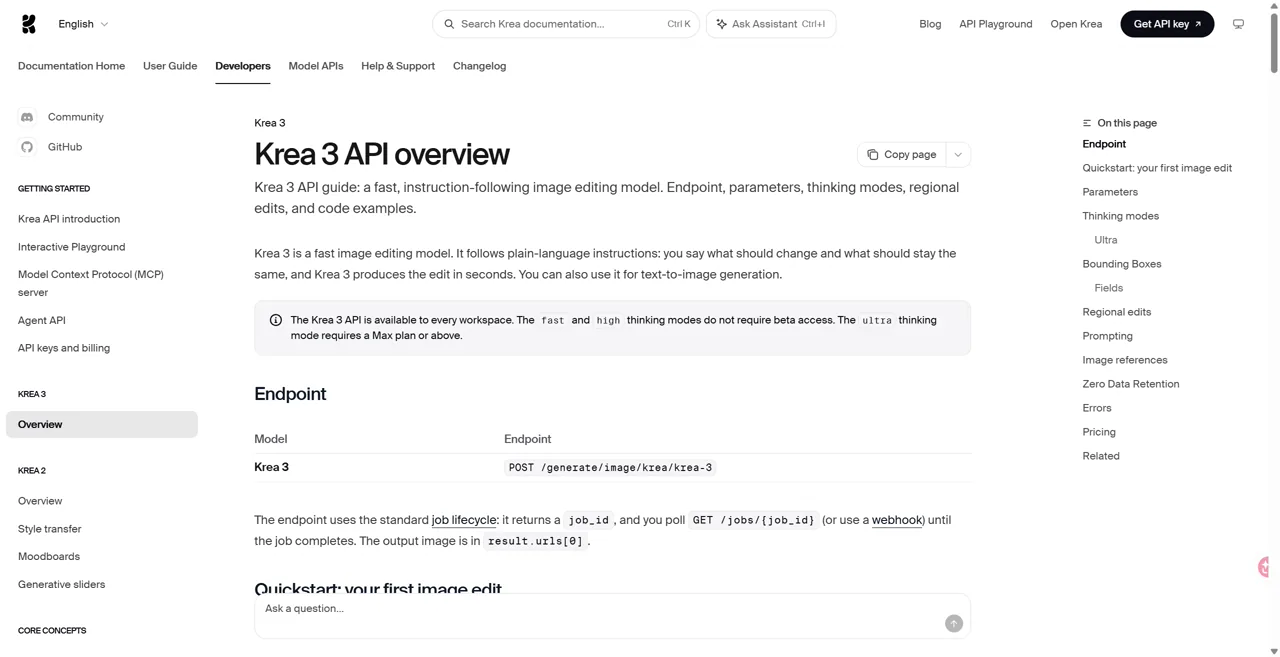This screenshot has width=1280, height=657.
Task: Jump to Quickstart: your first image edit
Action: pyautogui.click(x=1157, y=168)
